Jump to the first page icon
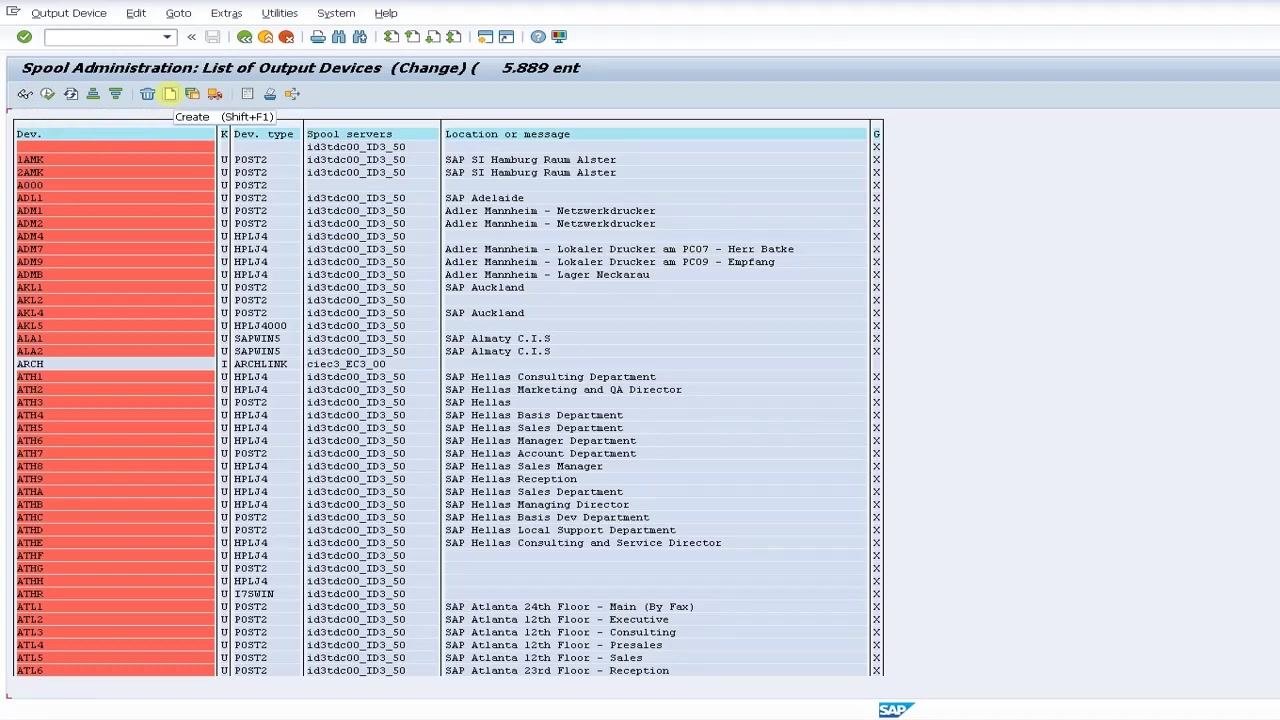This screenshot has width=1280, height=720. 391,37
